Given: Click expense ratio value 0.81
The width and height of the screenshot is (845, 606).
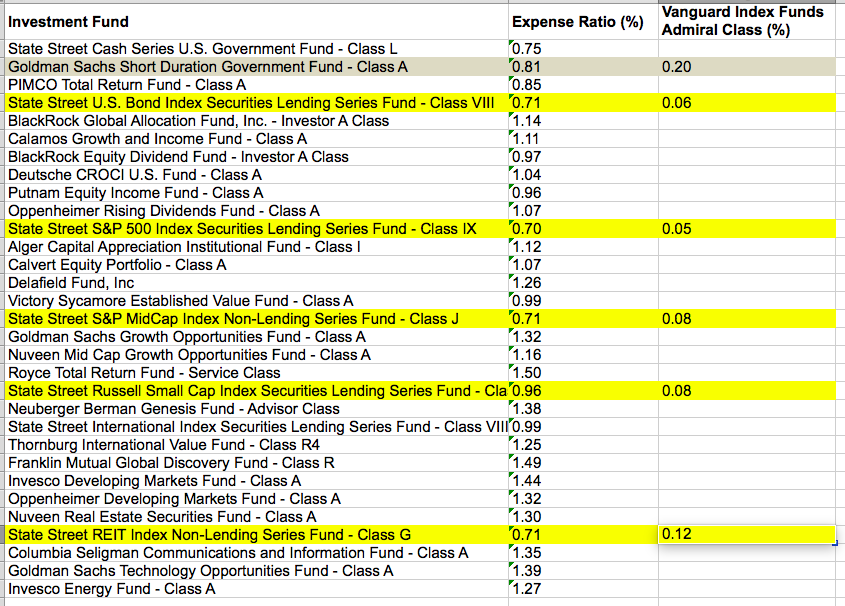Looking at the screenshot, I should coord(583,67).
